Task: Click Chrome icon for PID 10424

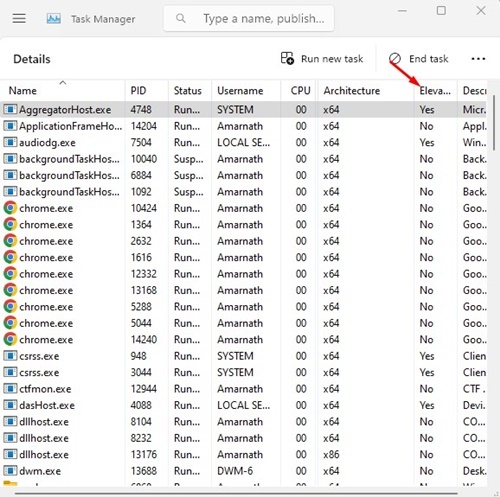Action: (10, 208)
